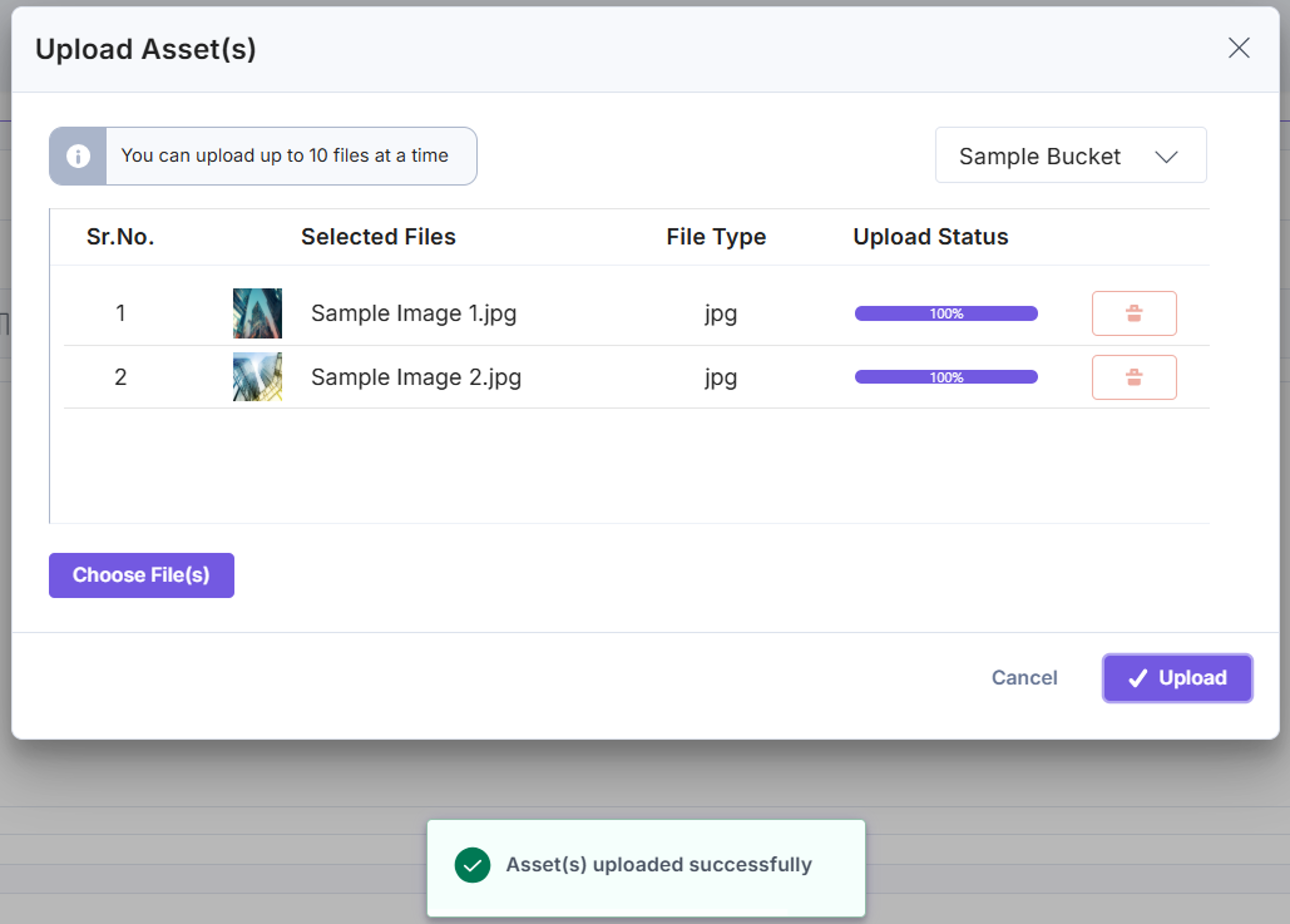Remove Sample Image 2.jpg using trash icon

(1133, 377)
